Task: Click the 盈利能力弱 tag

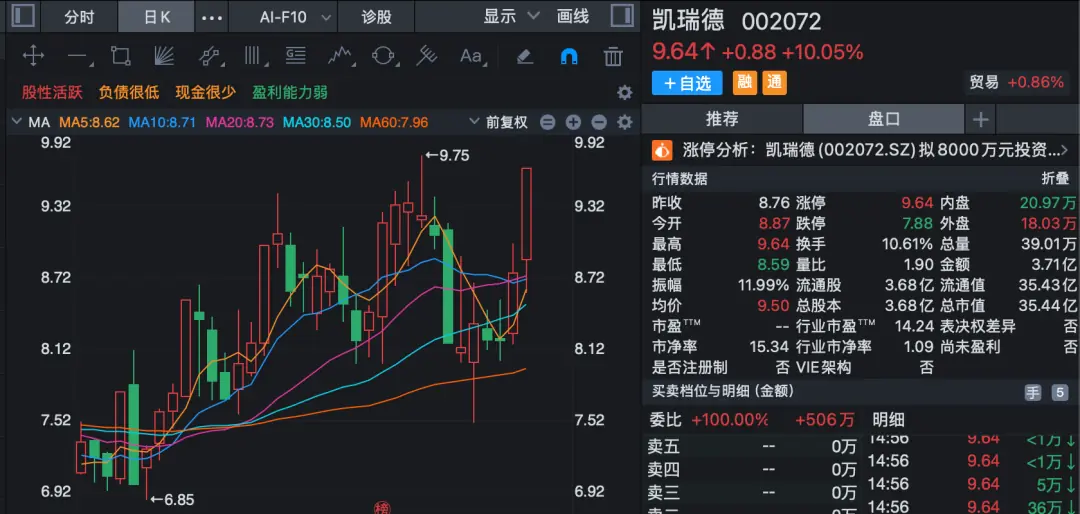Action: 290,92
